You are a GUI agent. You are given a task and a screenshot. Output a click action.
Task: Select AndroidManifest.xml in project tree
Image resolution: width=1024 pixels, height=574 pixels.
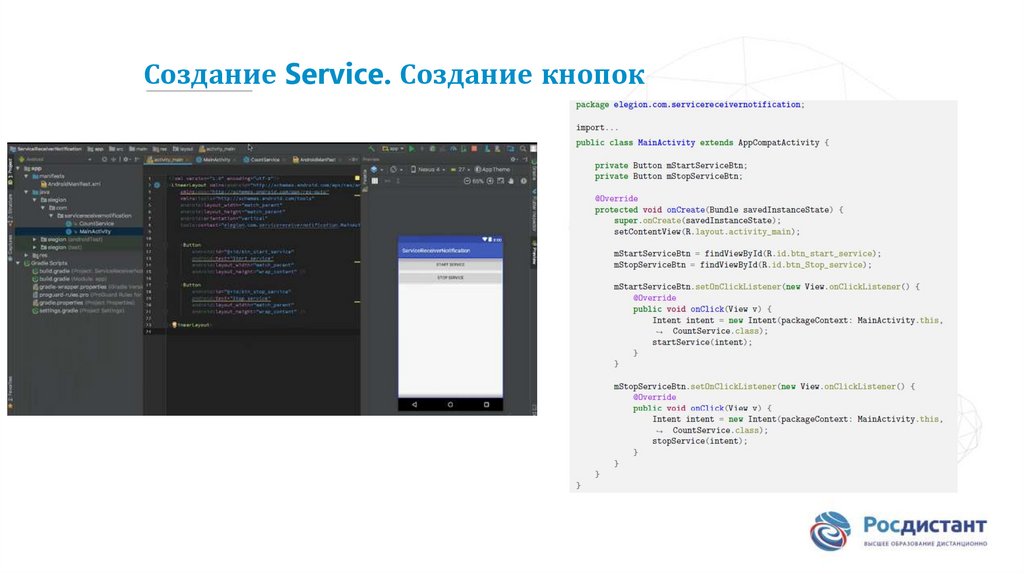[x=72, y=184]
